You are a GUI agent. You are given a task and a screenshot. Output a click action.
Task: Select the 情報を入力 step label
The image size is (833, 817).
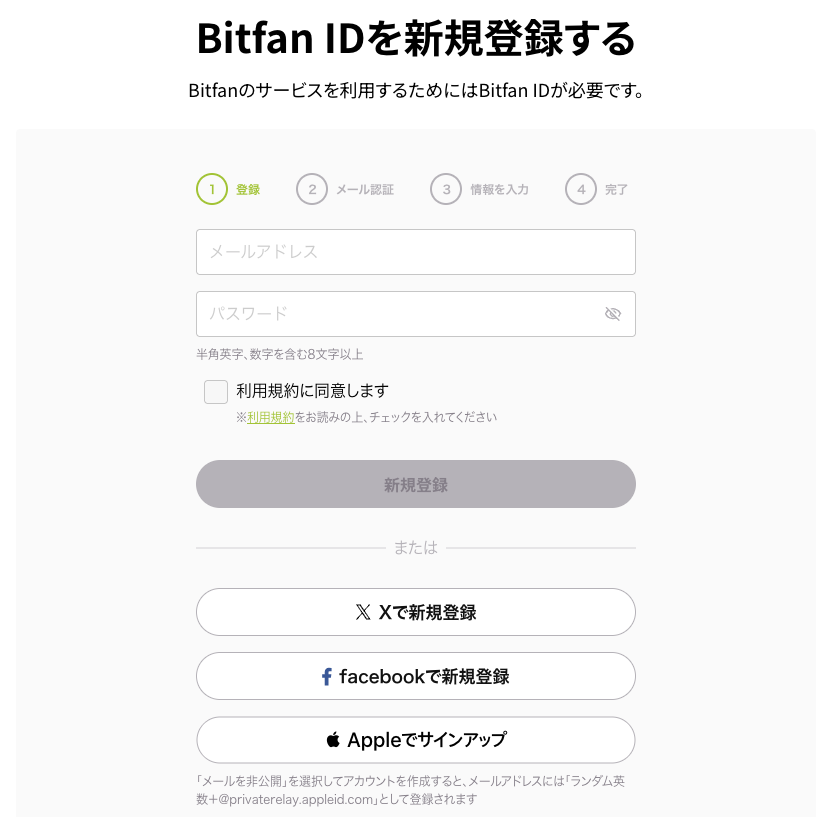pos(499,189)
